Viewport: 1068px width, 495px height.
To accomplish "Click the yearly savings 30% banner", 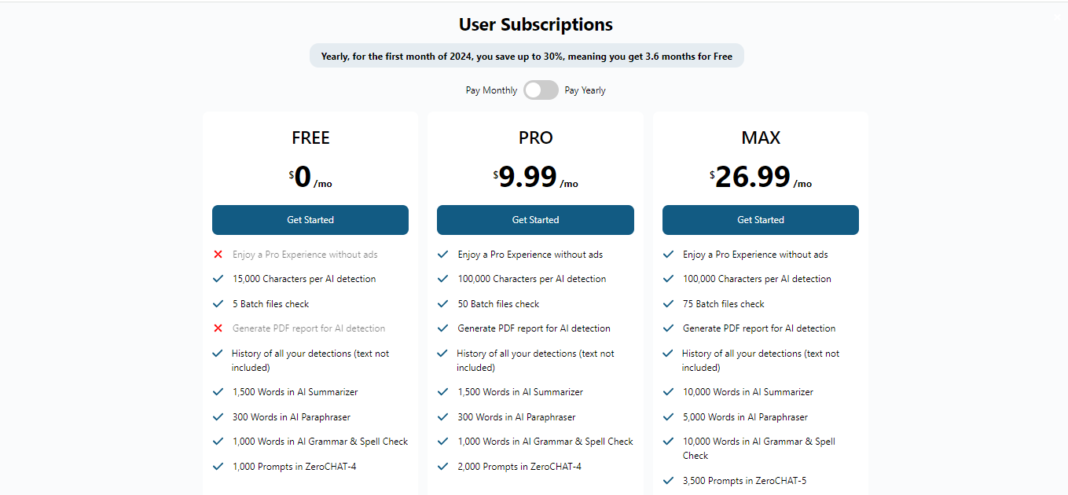I will pyautogui.click(x=527, y=56).
